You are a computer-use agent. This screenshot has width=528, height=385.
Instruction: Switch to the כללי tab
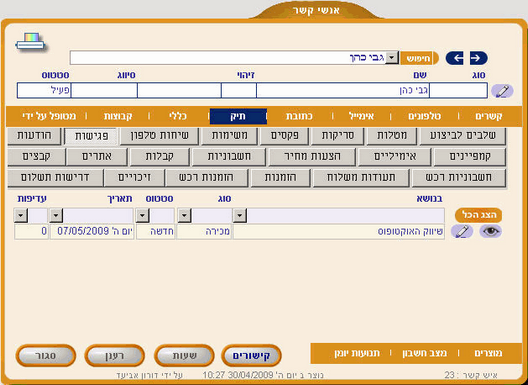[x=177, y=116]
